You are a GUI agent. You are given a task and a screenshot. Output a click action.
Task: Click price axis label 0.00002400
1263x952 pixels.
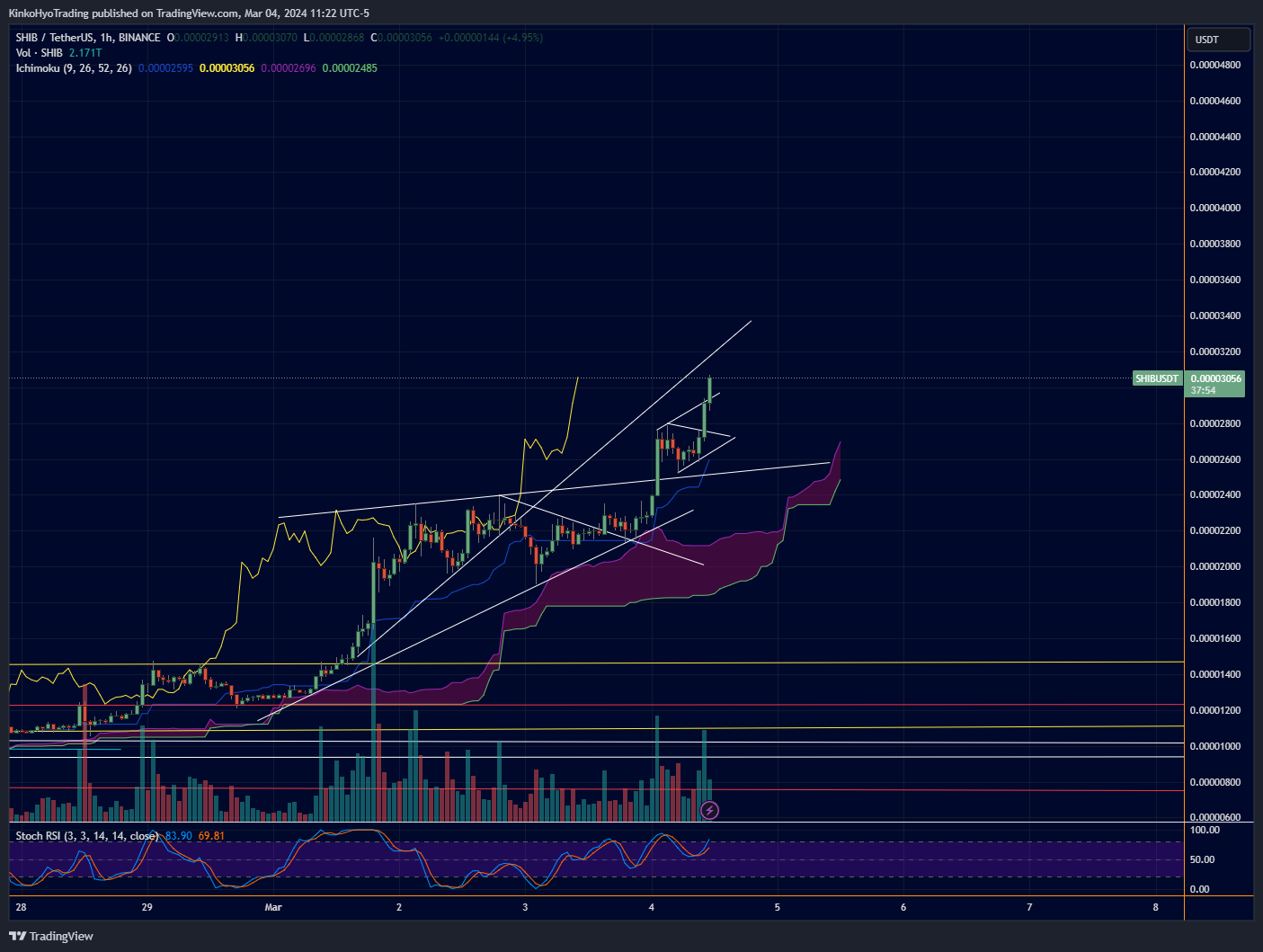[1215, 494]
